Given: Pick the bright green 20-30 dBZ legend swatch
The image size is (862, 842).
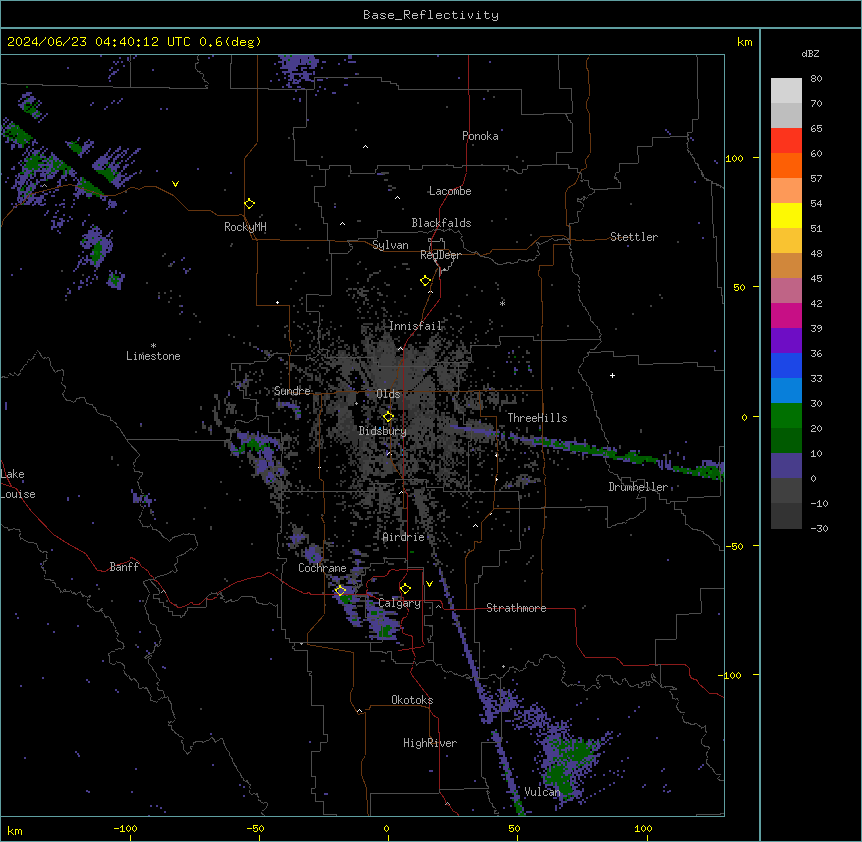Looking at the screenshot, I should point(786,416).
